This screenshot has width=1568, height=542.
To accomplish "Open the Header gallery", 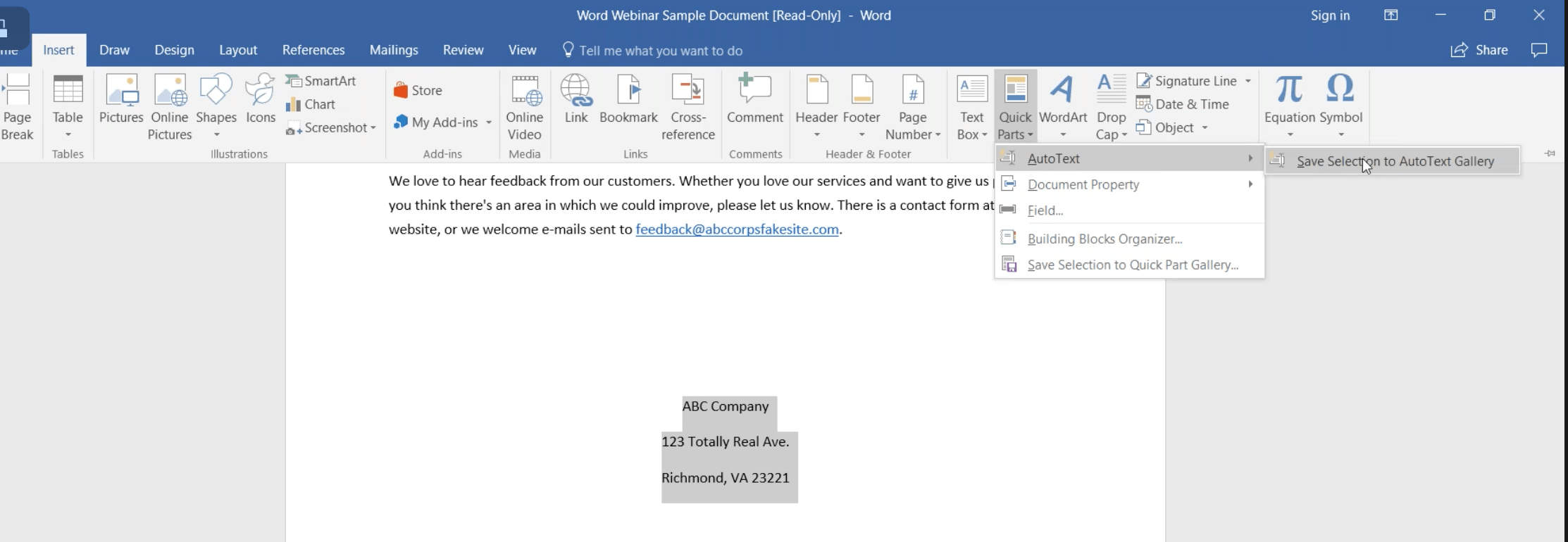I will 816,107.
